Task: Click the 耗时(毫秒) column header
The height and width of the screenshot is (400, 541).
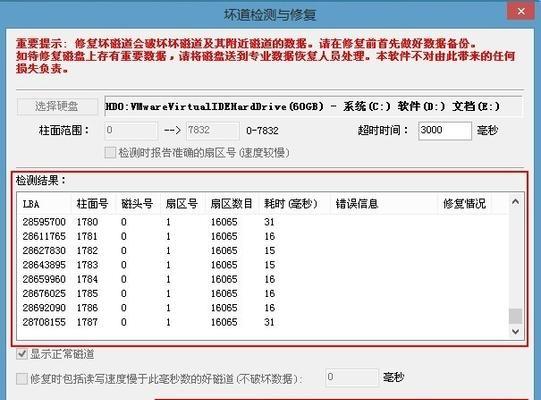Action: click(294, 204)
